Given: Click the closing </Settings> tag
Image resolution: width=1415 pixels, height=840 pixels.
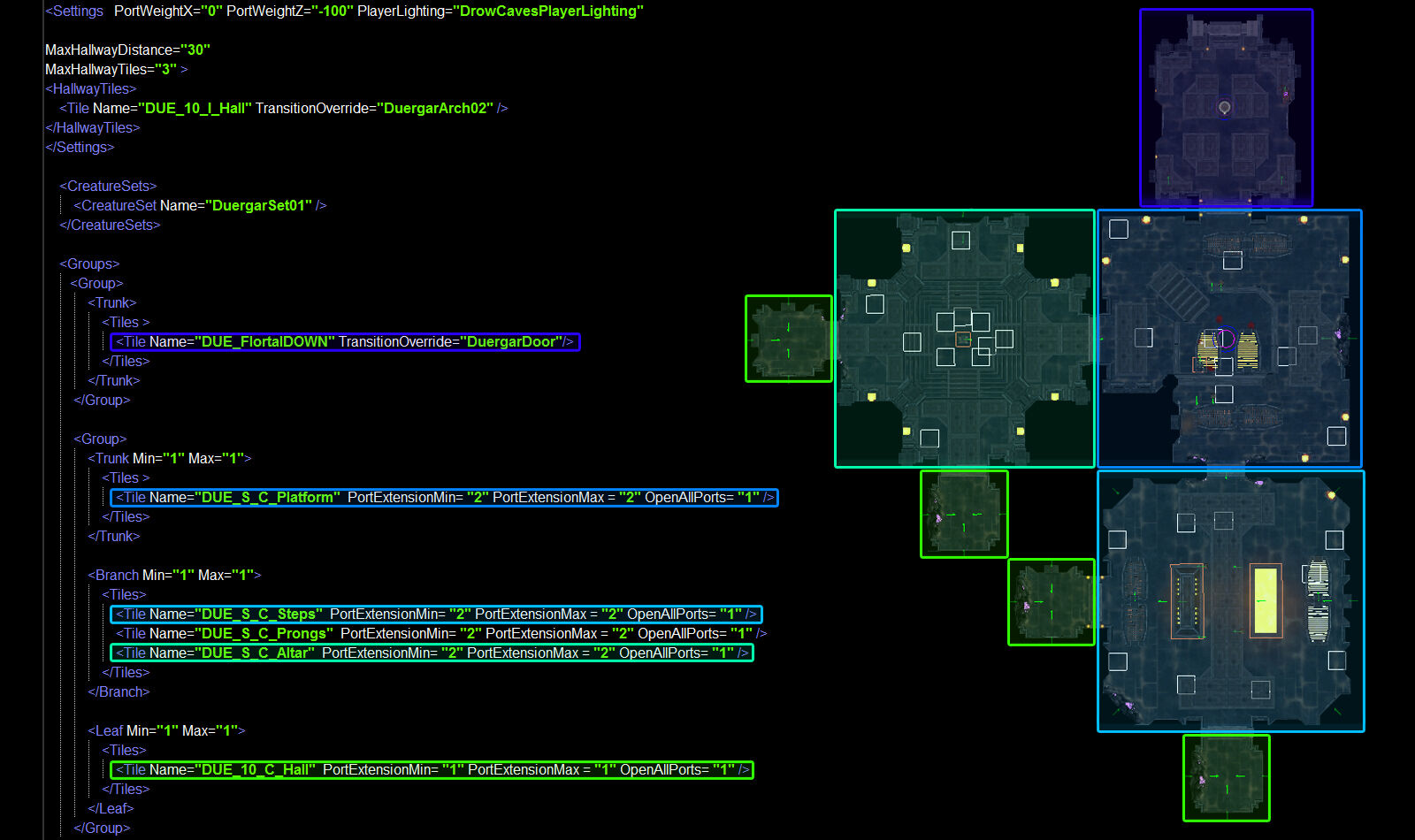Looking at the screenshot, I should tap(80, 147).
